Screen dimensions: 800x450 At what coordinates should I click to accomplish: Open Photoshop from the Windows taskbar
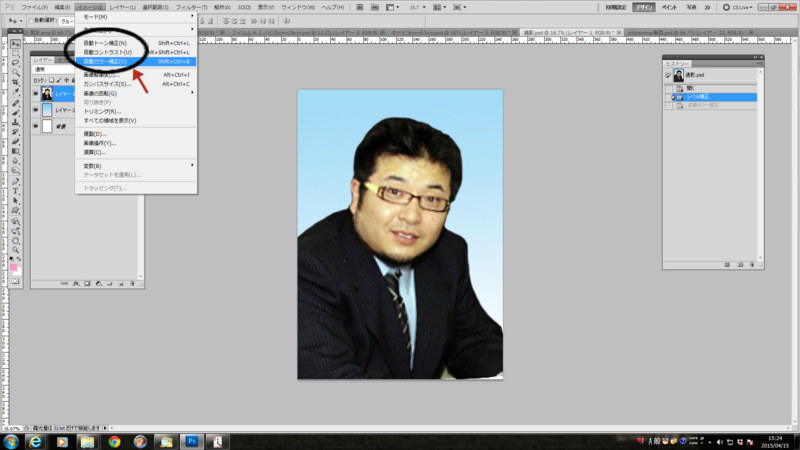tap(192, 441)
